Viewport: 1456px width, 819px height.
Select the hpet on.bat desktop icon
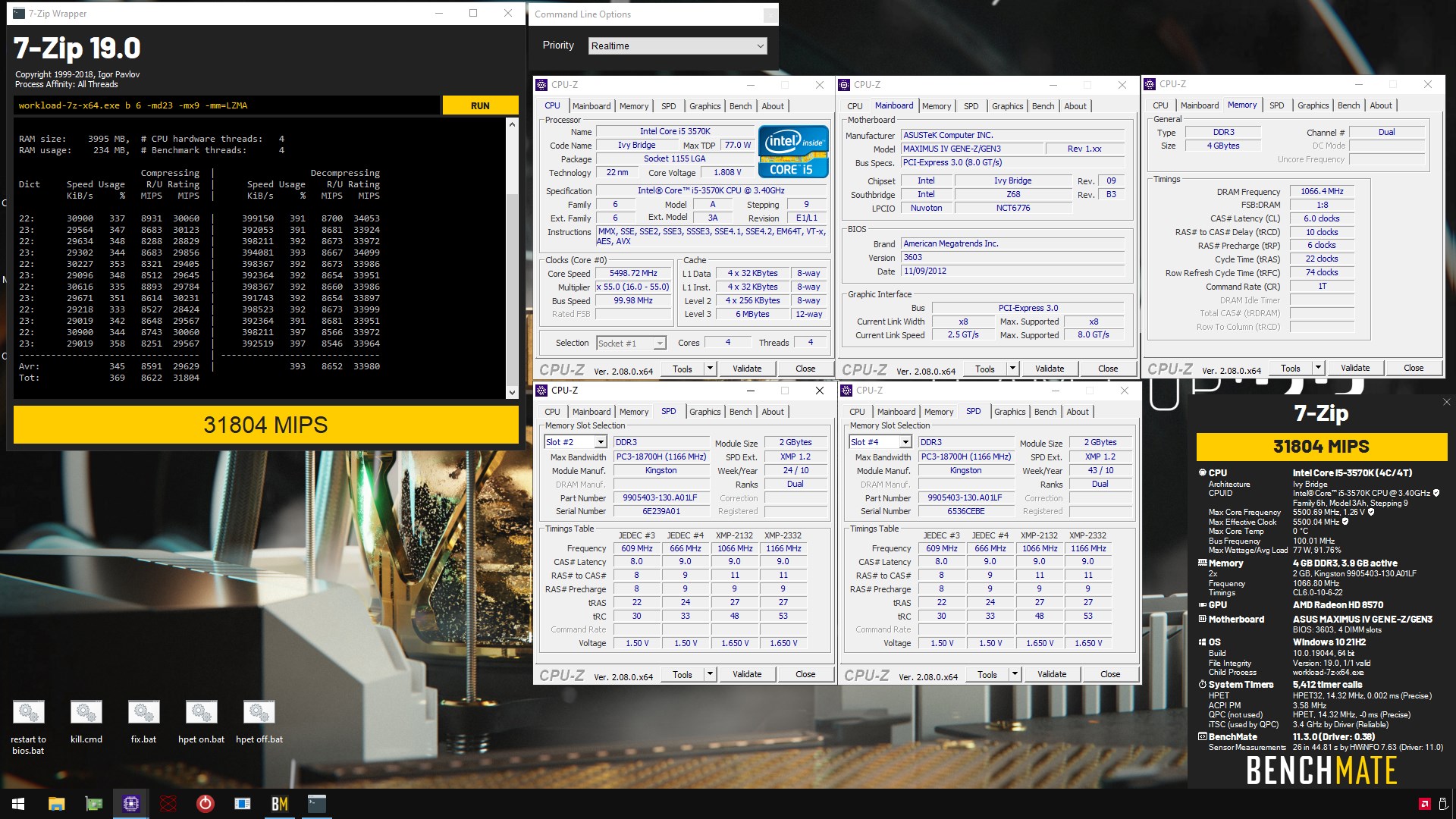pos(201,722)
